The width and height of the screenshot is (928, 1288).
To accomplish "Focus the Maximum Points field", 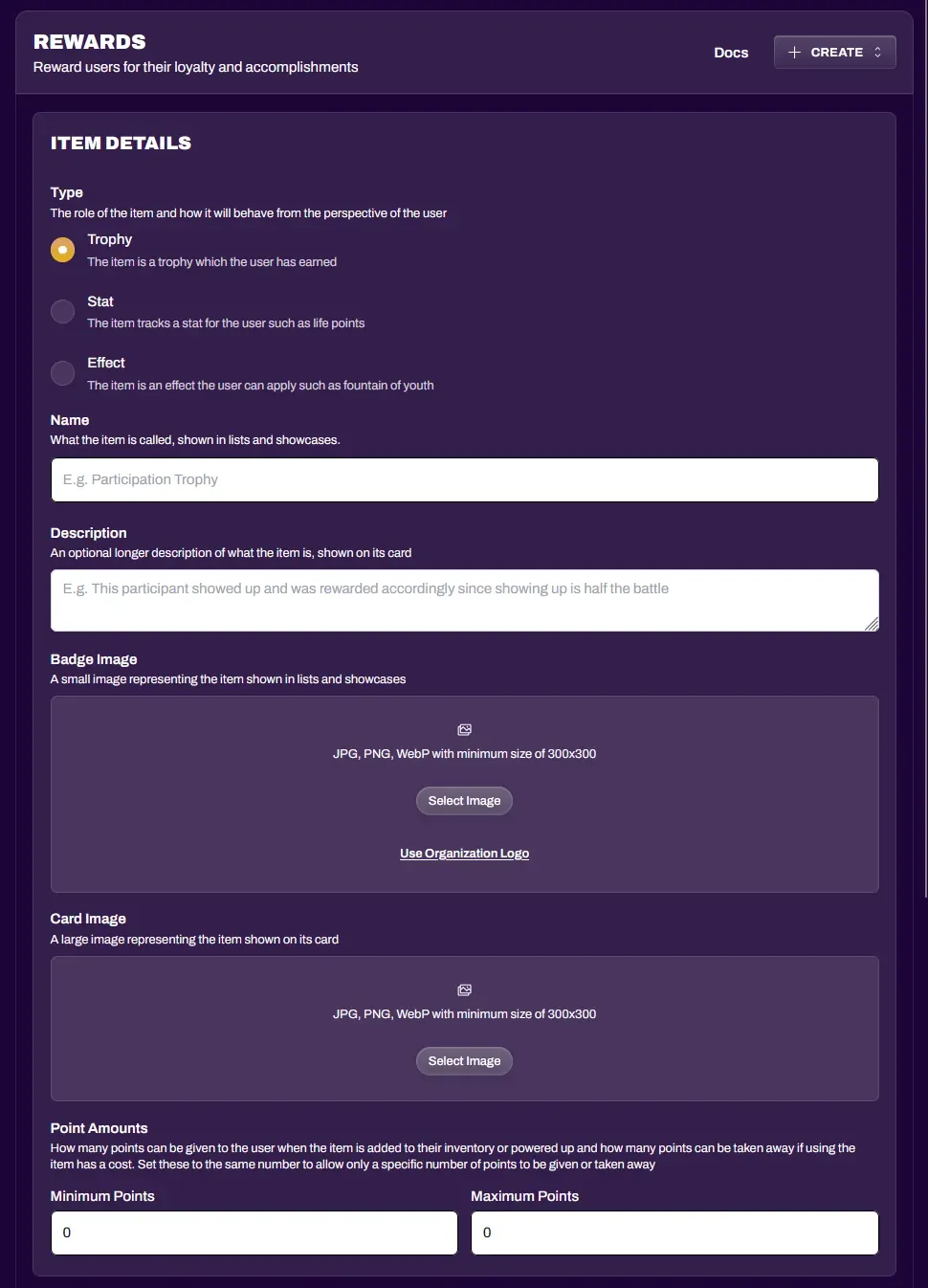I will [674, 1232].
